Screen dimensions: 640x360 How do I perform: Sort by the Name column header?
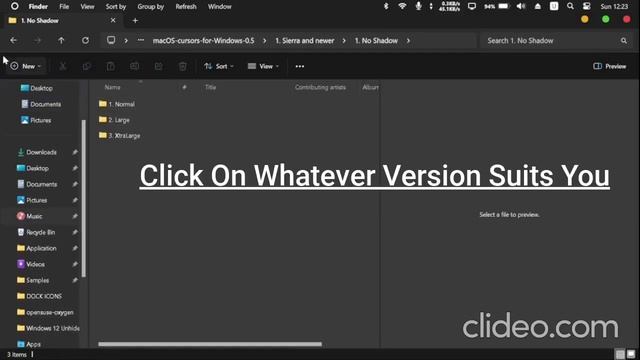coord(112,87)
